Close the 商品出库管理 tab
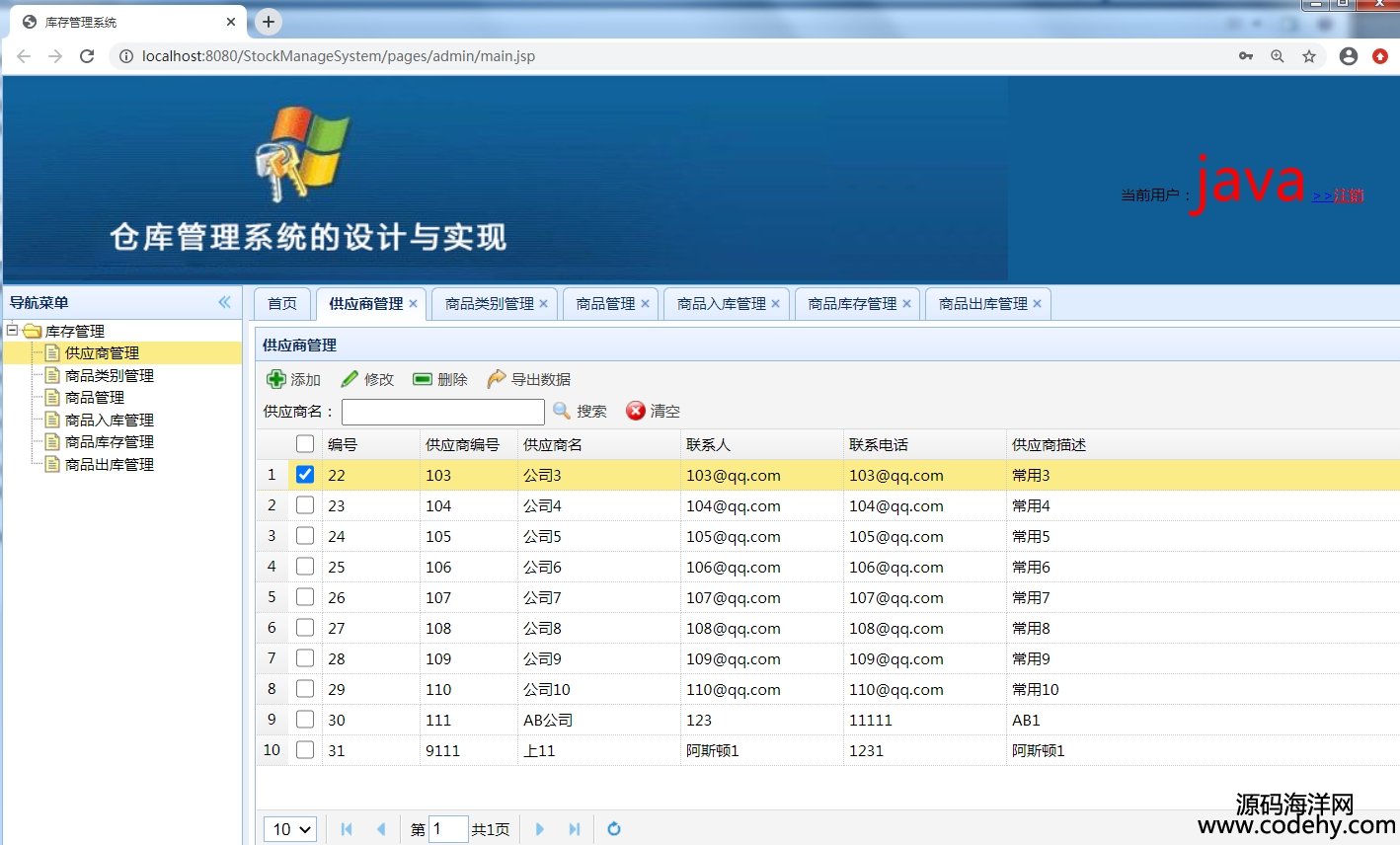 coord(1037,304)
